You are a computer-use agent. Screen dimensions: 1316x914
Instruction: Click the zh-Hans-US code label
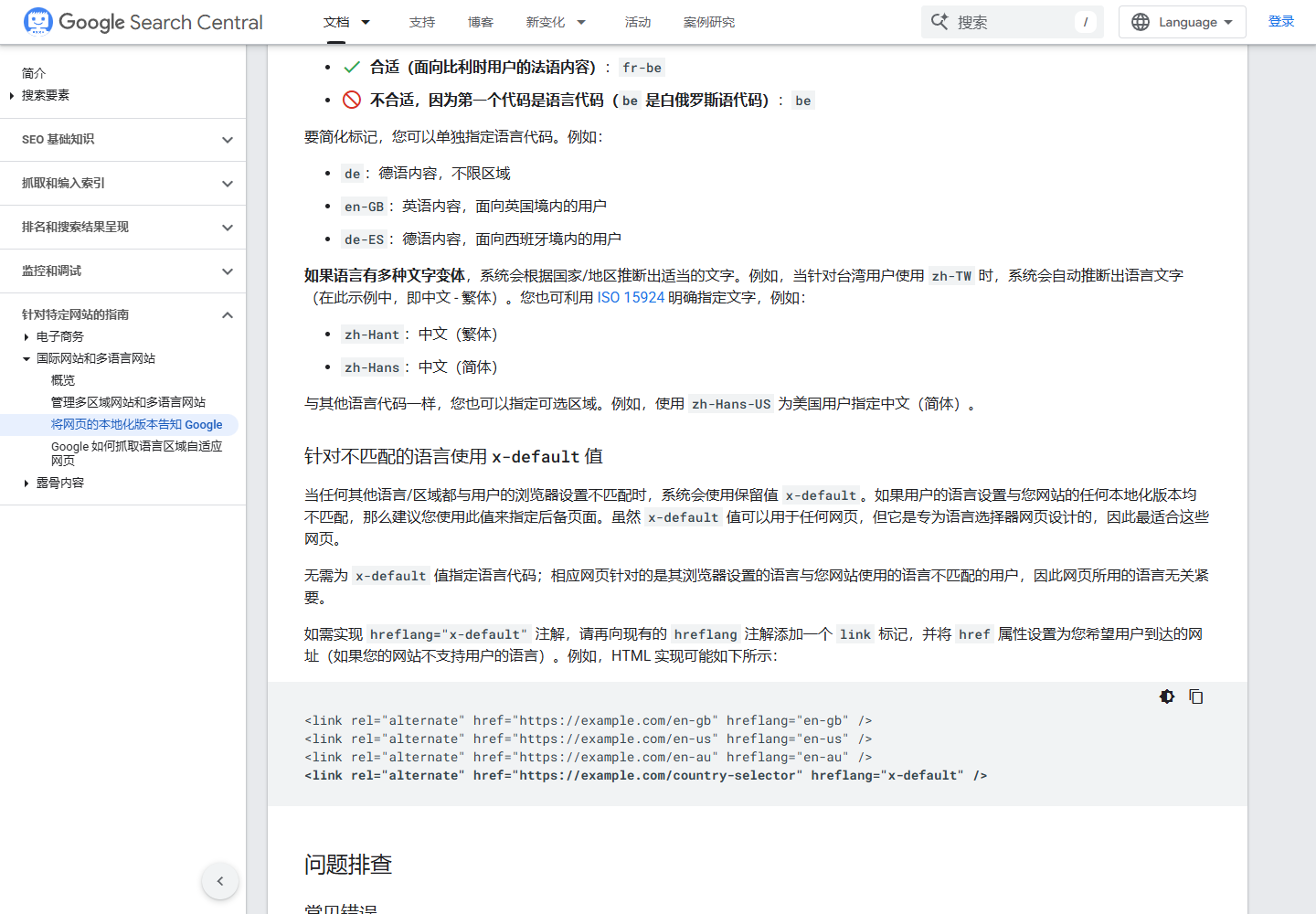tap(731, 404)
